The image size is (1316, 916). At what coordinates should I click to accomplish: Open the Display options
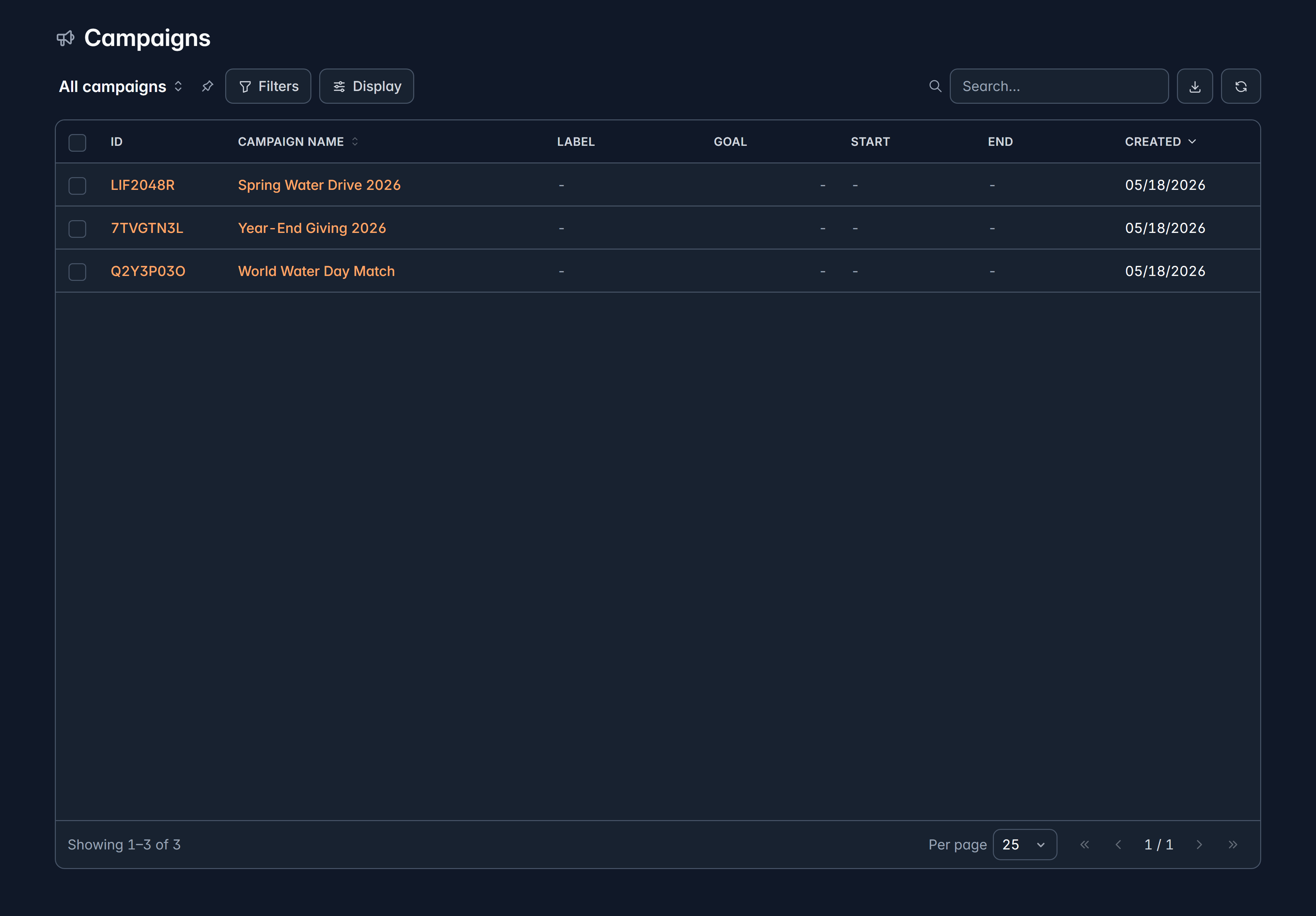point(366,86)
